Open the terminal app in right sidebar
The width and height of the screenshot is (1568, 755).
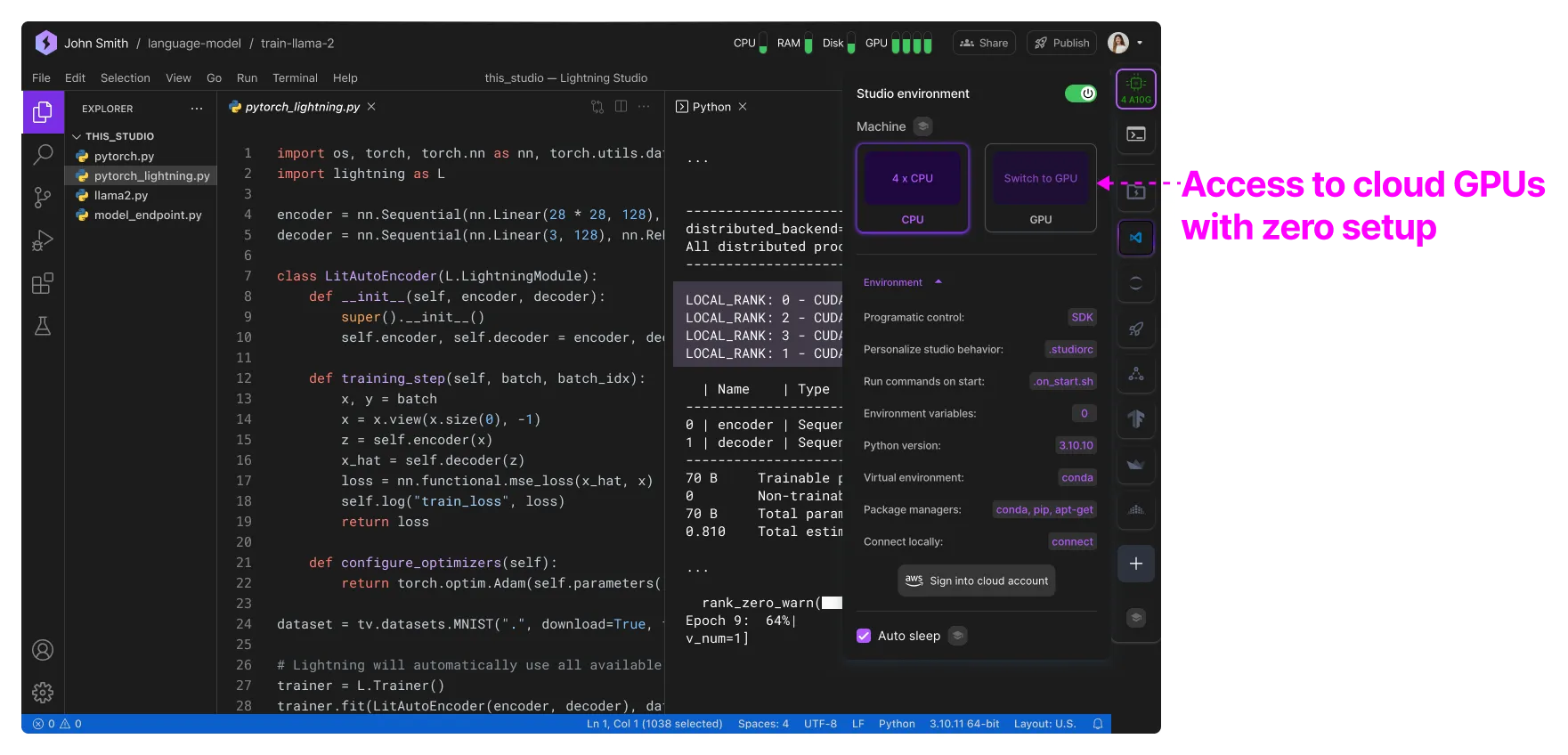tap(1136, 134)
